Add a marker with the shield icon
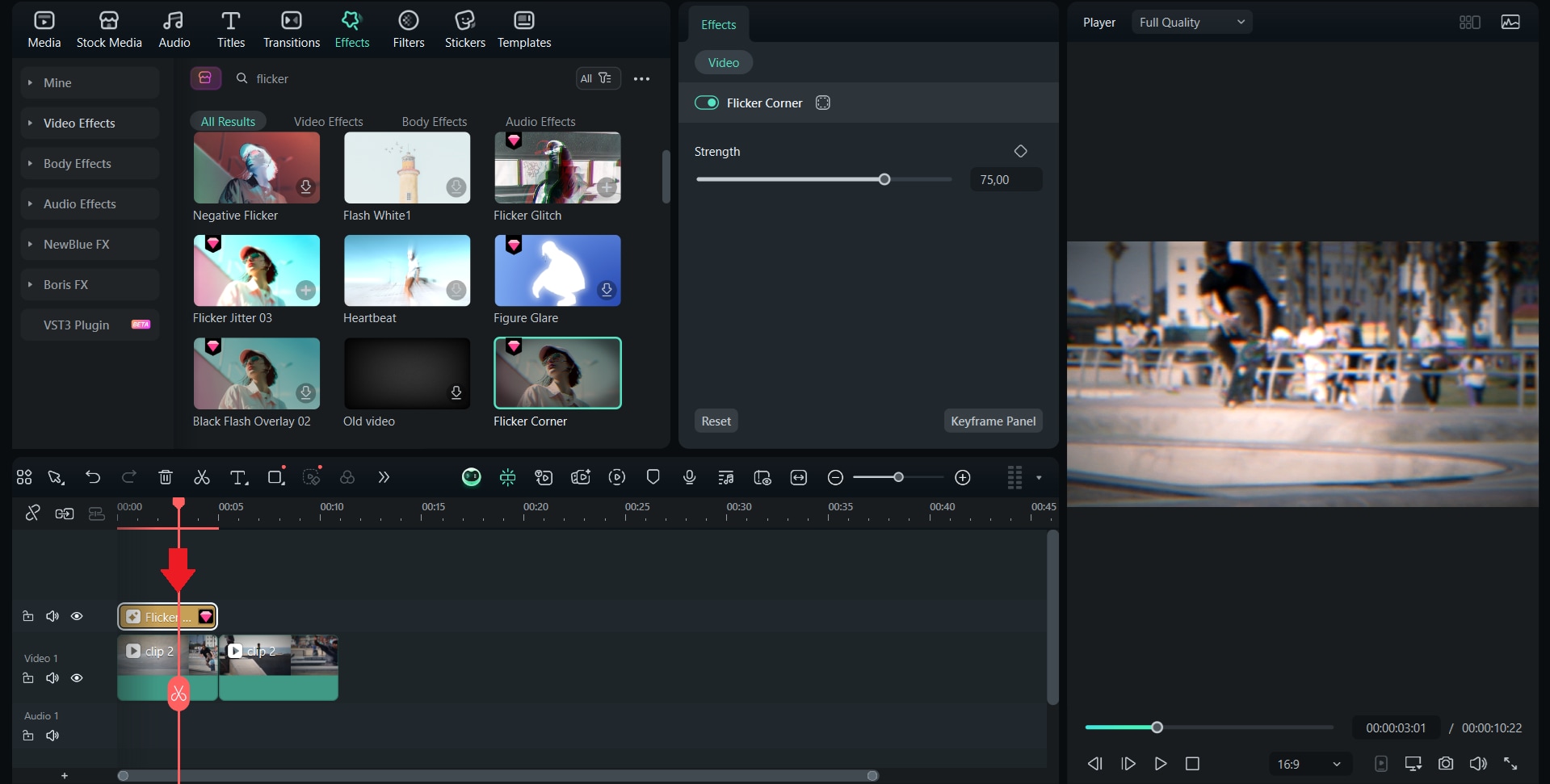 [653, 477]
